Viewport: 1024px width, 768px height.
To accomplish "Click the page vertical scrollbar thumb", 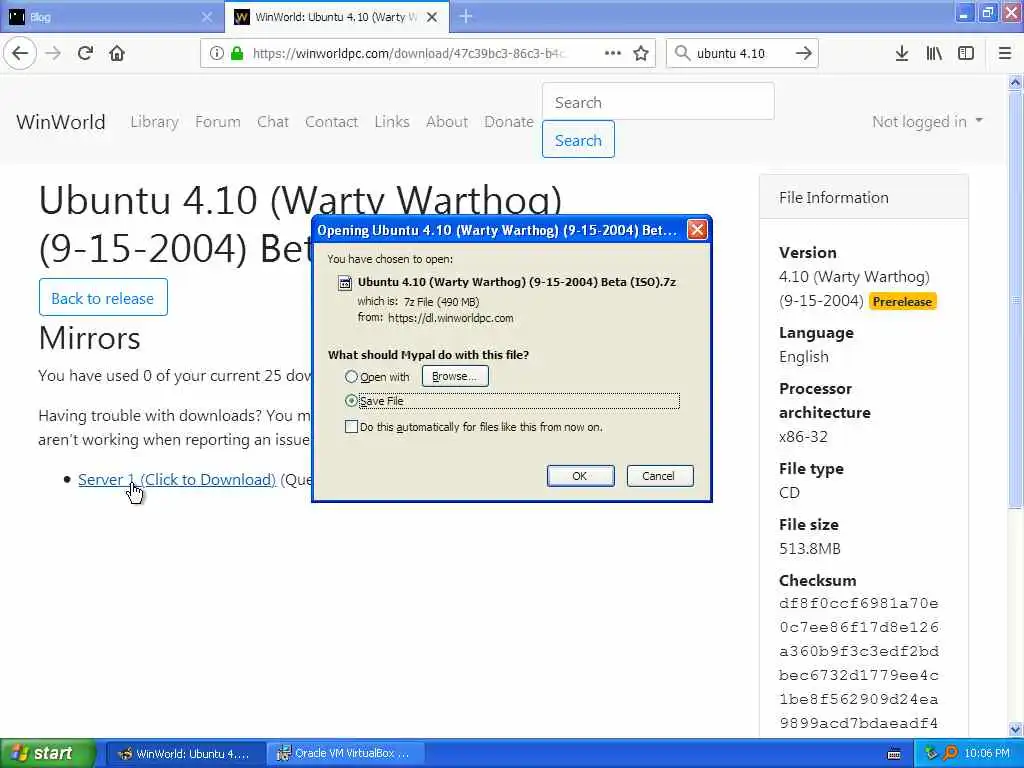I will tap(1015, 298).
